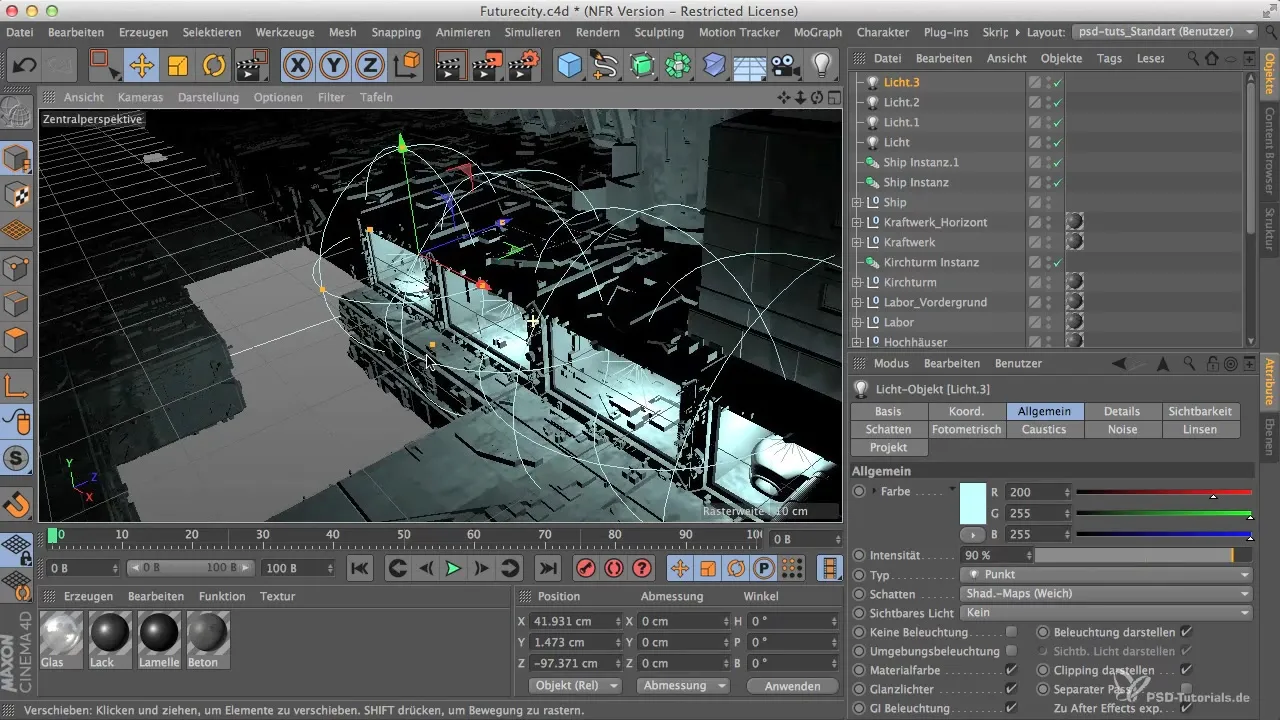
Task: Select the Scale tool in the top toolbar
Action: pyautogui.click(x=177, y=66)
